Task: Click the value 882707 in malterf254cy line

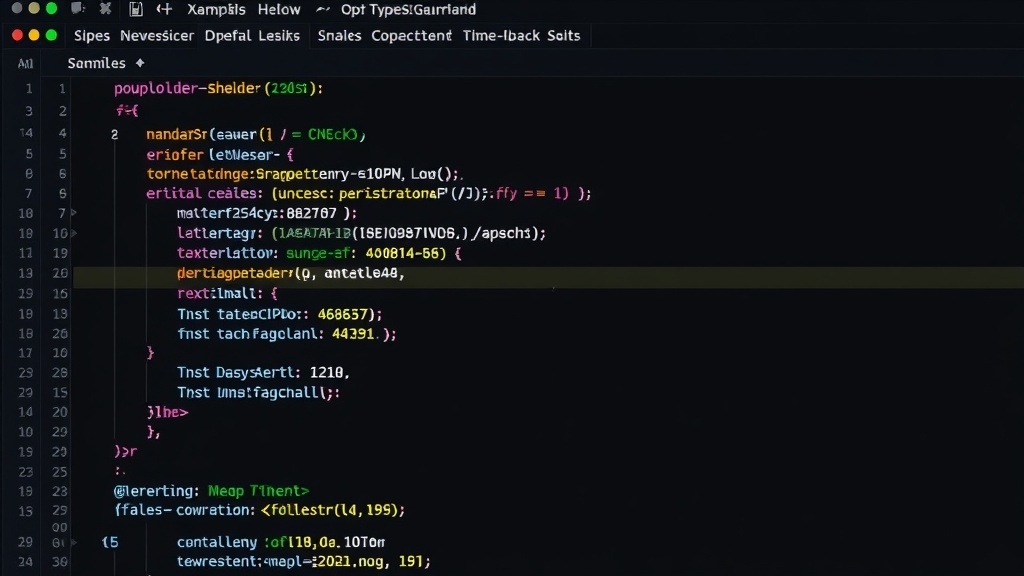Action: coord(313,213)
